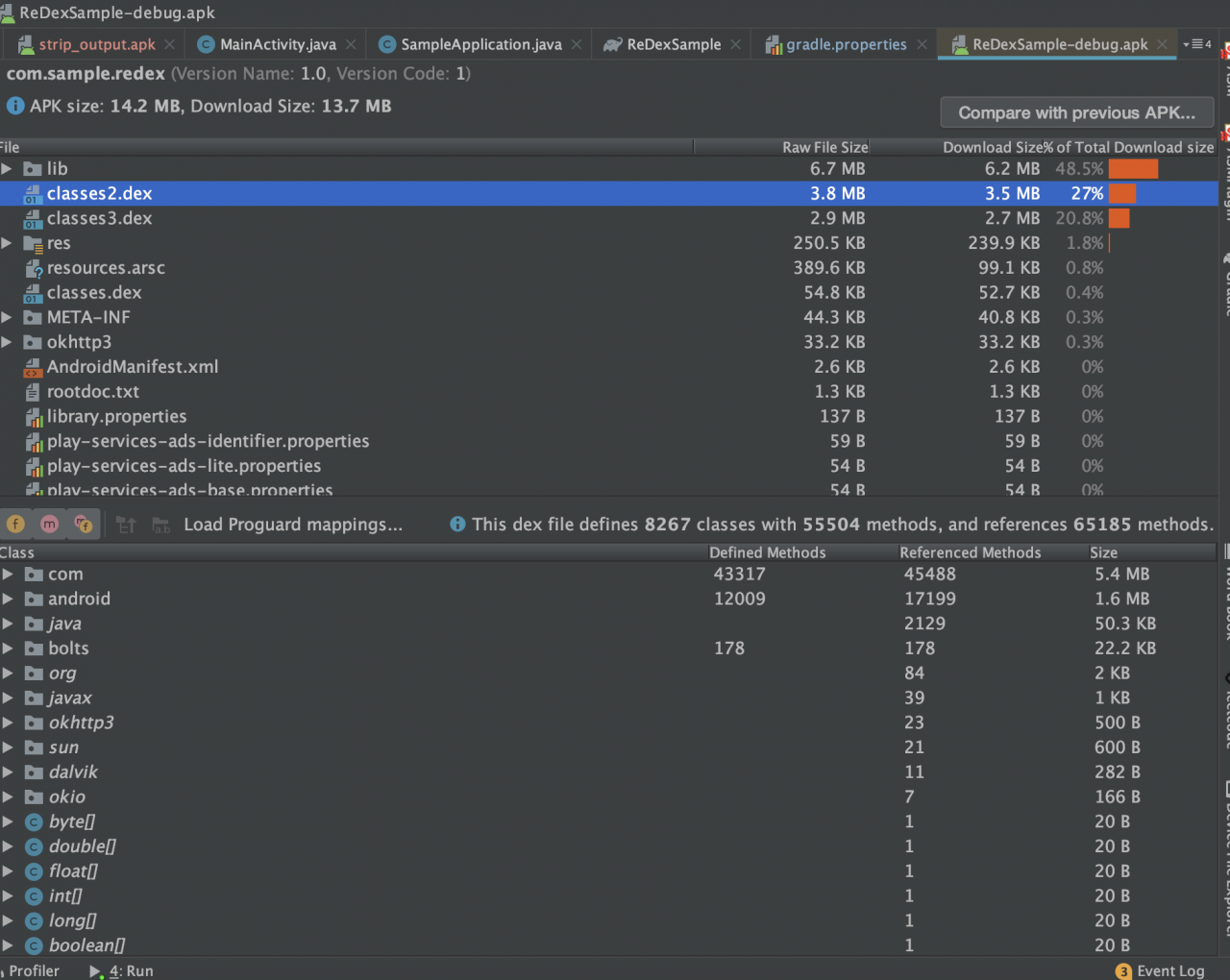The width and height of the screenshot is (1230, 980).
Task: Click the AndroidManifest.xml file icon
Action: (x=33, y=367)
